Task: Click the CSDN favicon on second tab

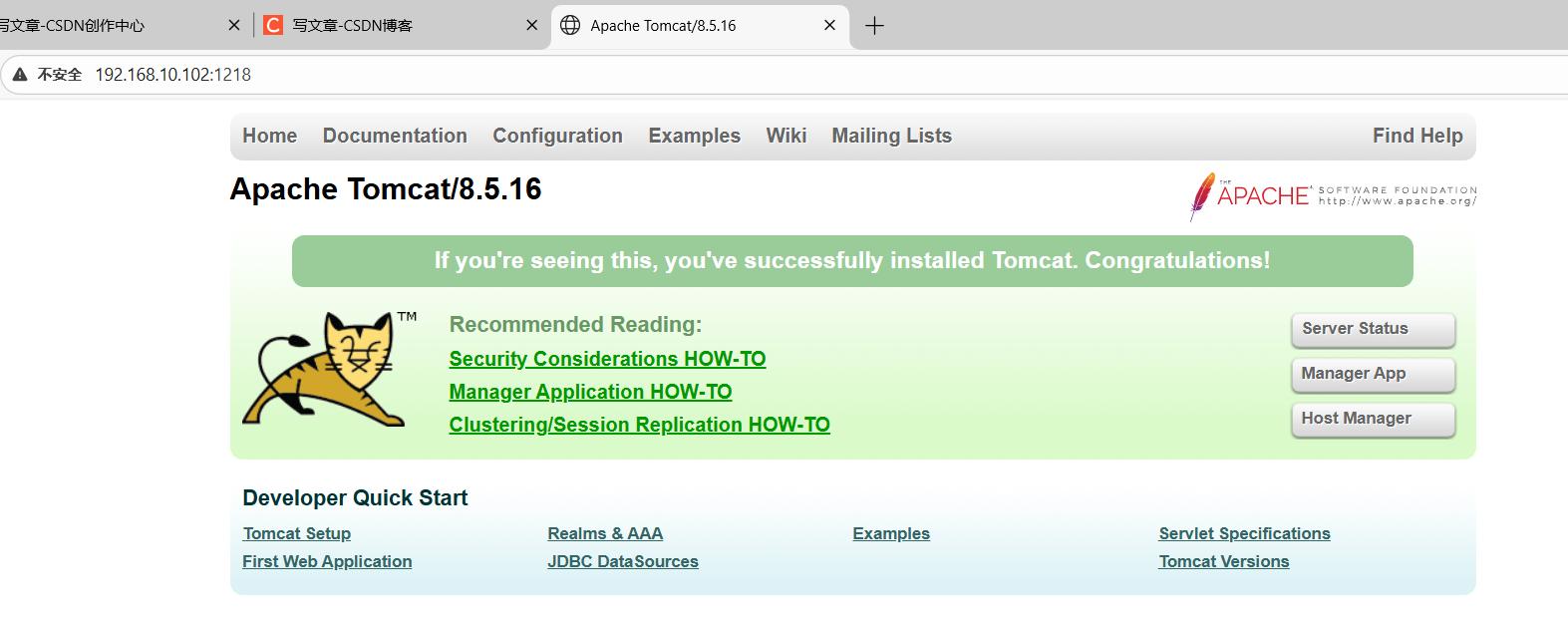Action: click(x=273, y=25)
